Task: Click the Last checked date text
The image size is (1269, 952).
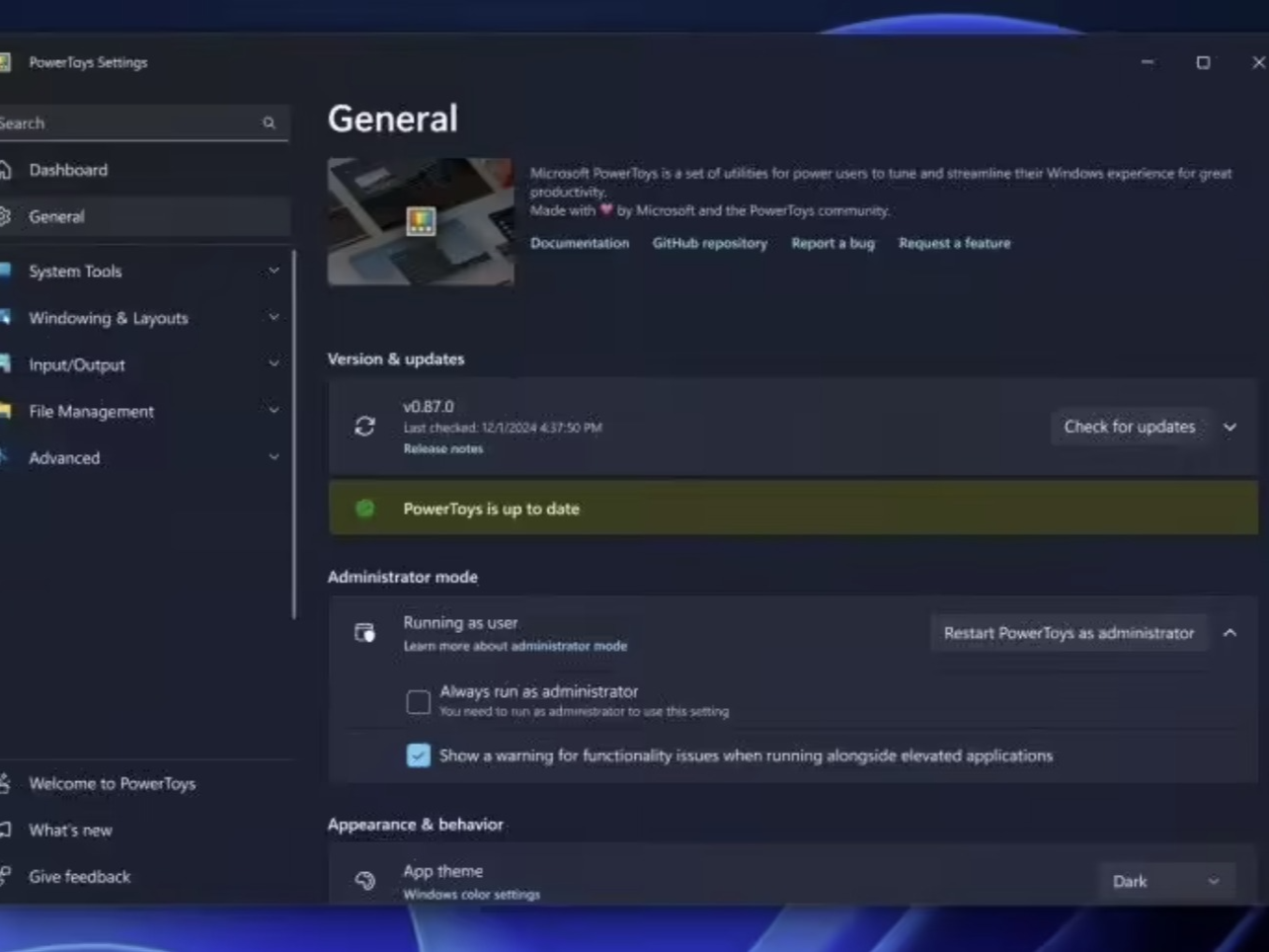Action: 502,428
